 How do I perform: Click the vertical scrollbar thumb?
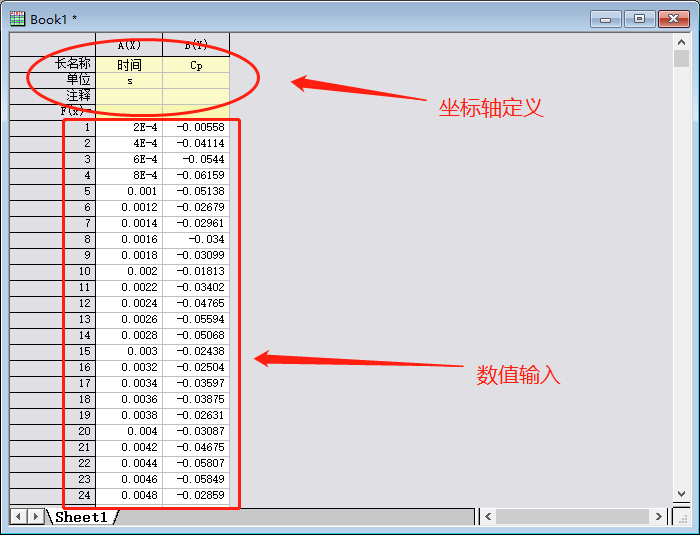[681, 59]
